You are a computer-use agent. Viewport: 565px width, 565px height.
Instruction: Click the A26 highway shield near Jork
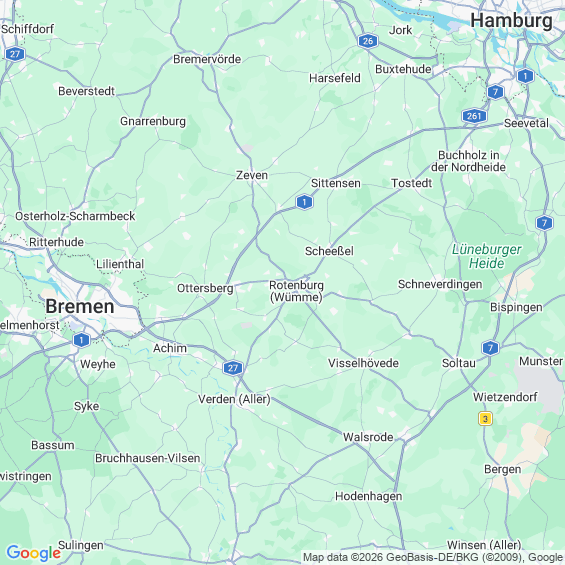pos(368,41)
